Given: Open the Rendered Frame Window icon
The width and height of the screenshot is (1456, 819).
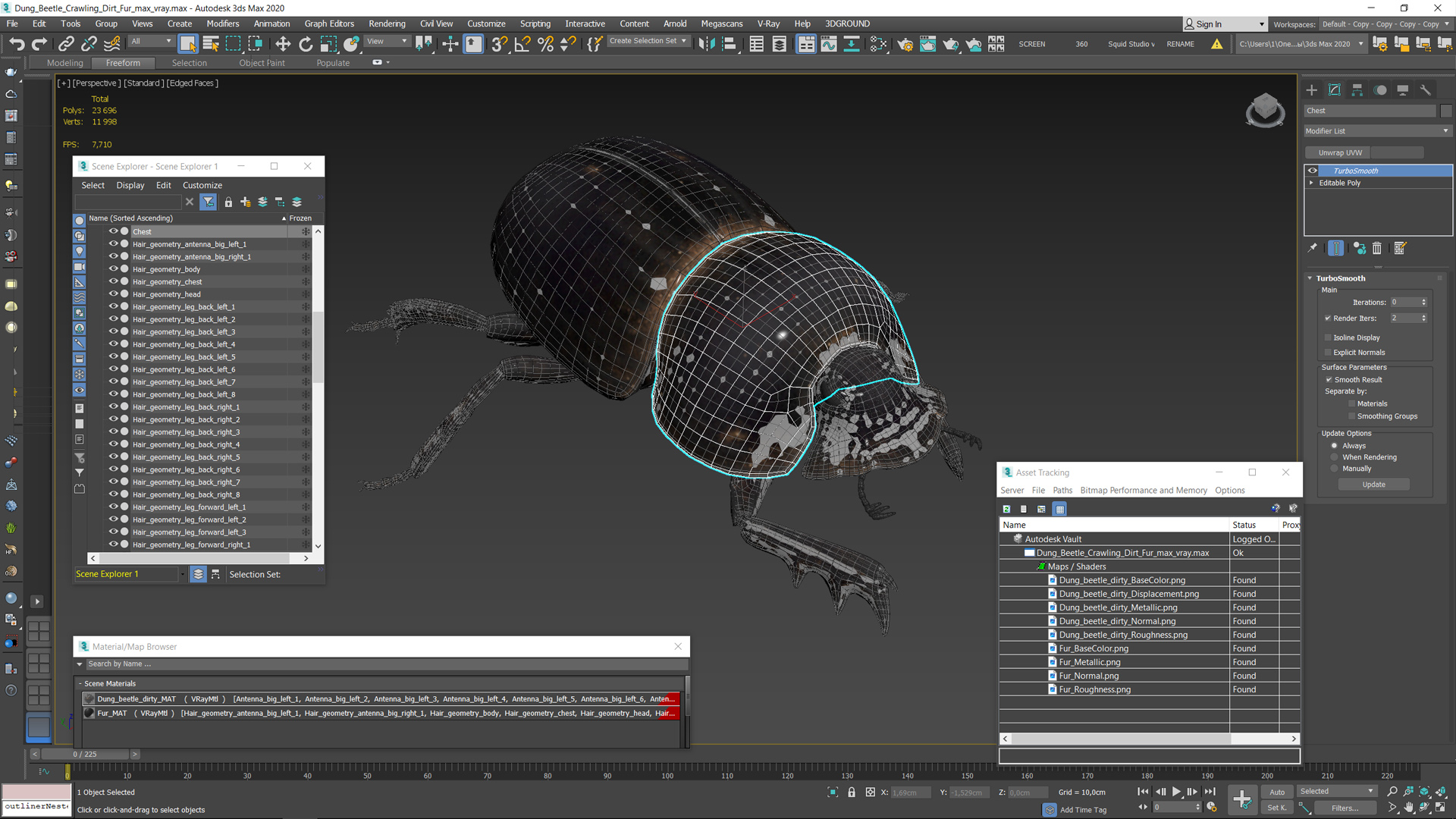Looking at the screenshot, I should click(x=927, y=44).
